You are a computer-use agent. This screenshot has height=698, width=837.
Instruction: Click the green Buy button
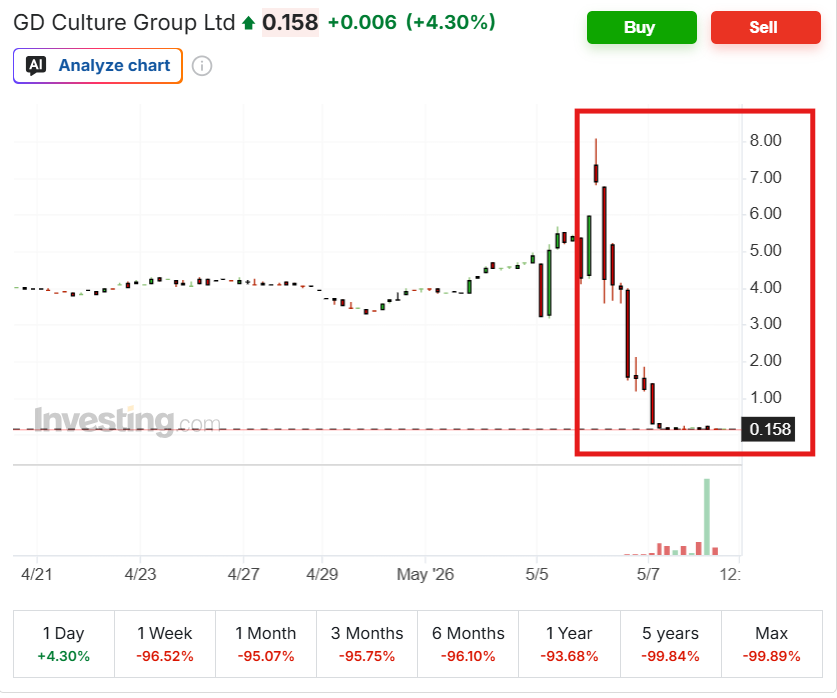pos(642,27)
